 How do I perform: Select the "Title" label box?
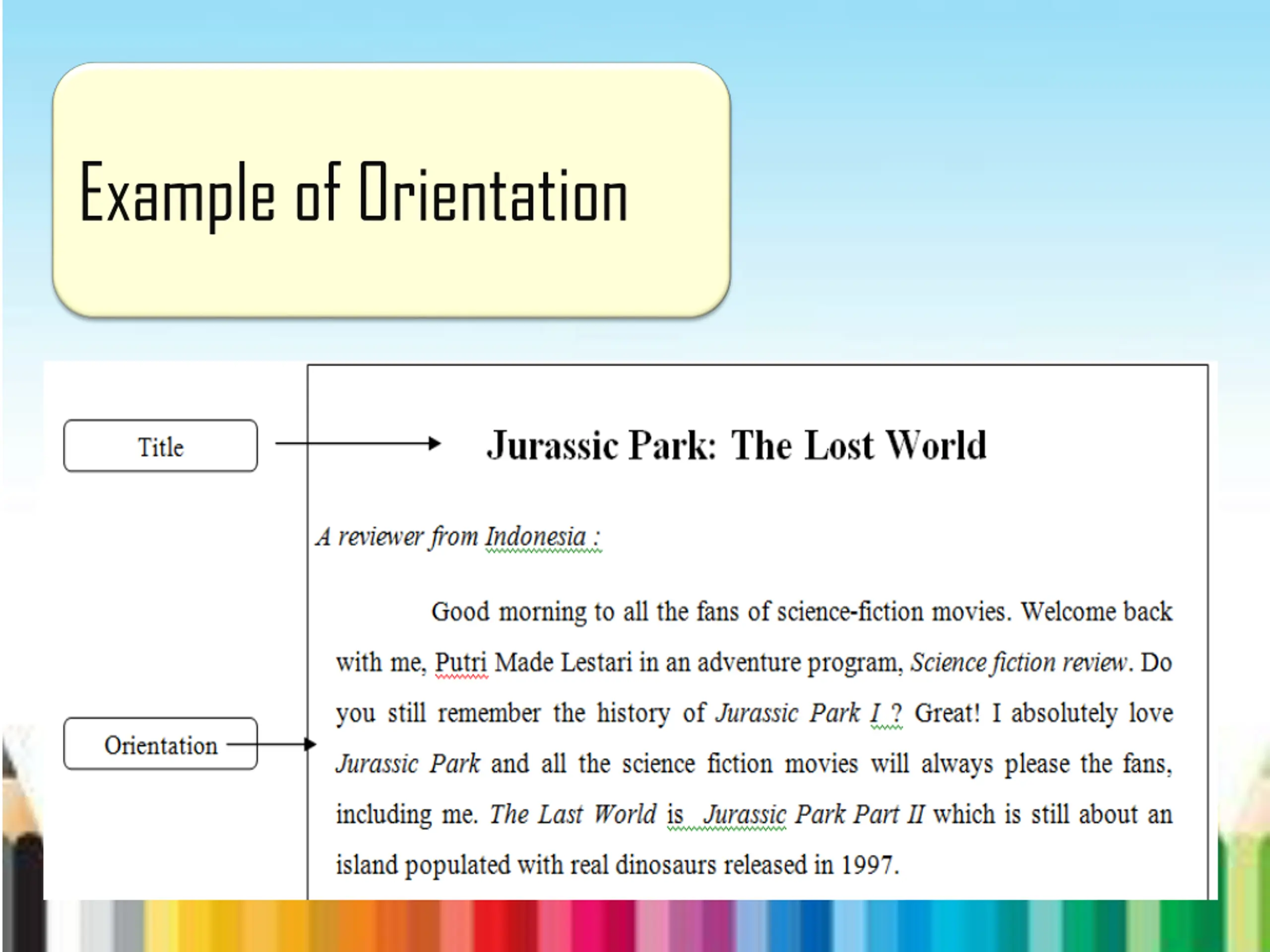coord(161,446)
